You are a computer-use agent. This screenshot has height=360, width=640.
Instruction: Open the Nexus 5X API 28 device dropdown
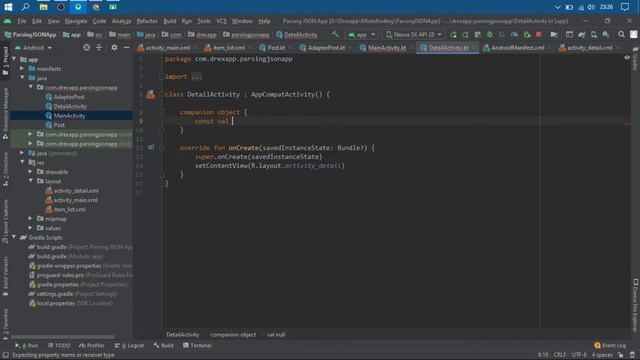click(x=413, y=35)
